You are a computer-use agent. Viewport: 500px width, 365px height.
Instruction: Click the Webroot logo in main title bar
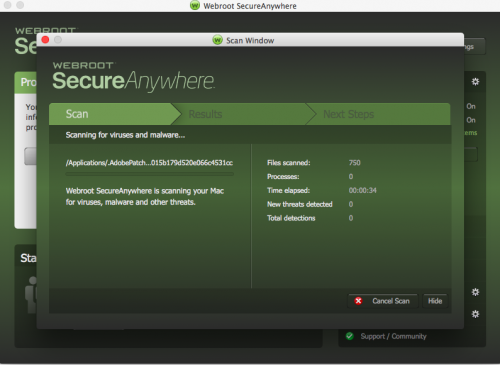tap(195, 6)
